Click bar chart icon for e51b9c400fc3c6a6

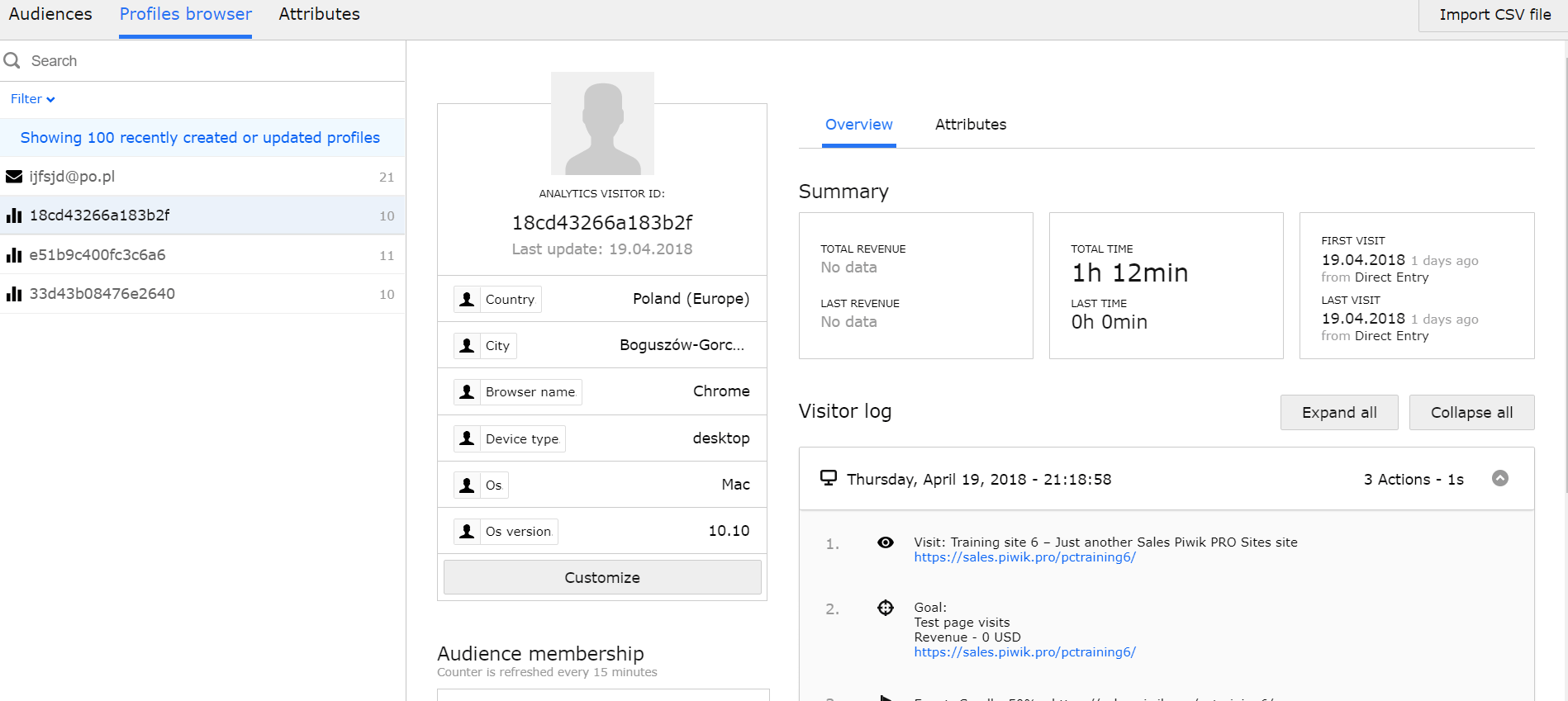point(14,255)
